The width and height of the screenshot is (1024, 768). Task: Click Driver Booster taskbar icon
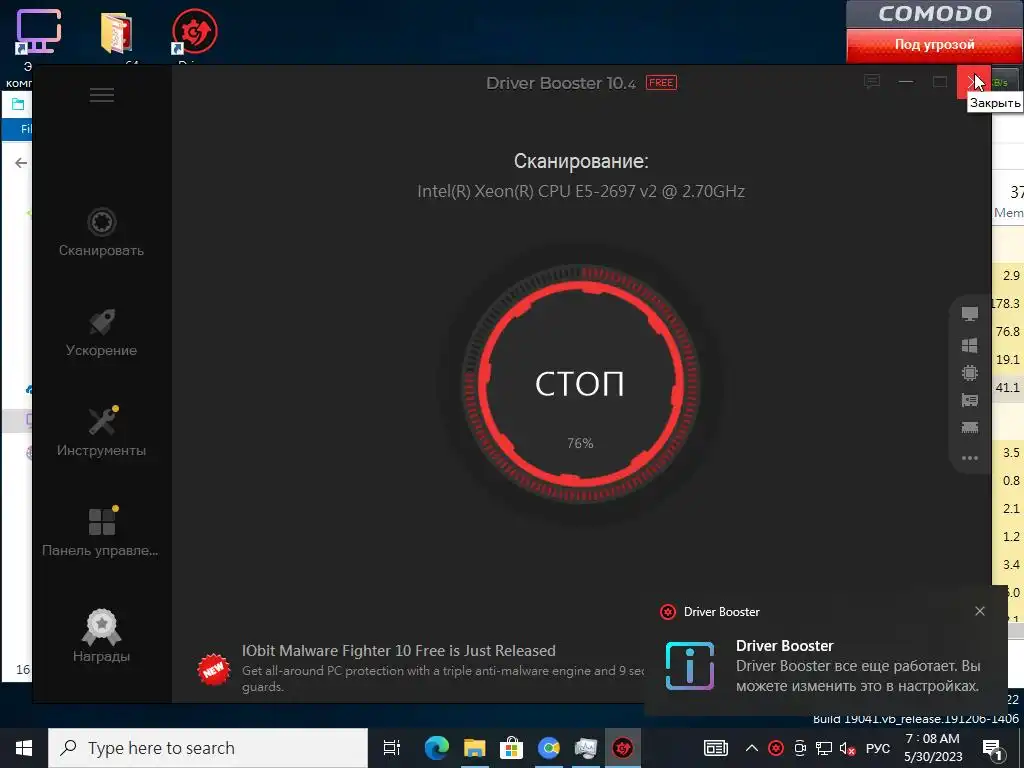point(622,748)
